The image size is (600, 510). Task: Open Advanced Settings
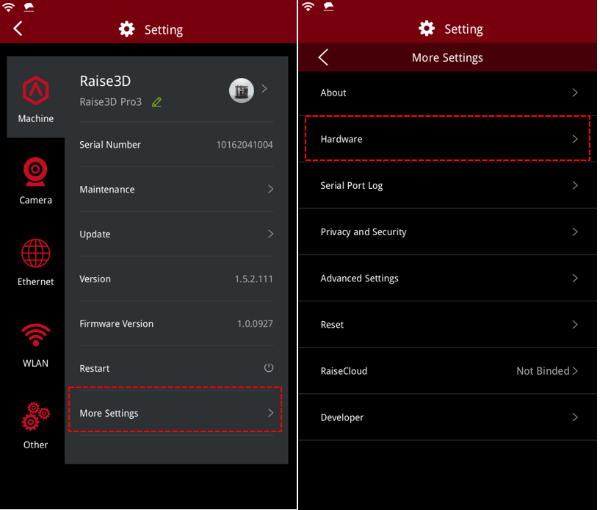[448, 278]
